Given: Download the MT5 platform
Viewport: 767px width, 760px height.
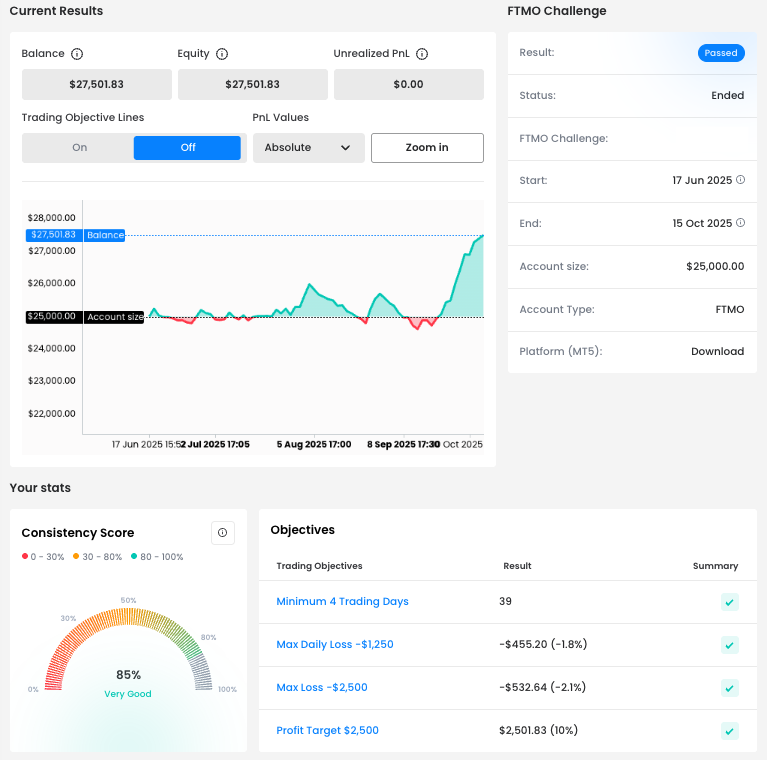Looking at the screenshot, I should [717, 352].
